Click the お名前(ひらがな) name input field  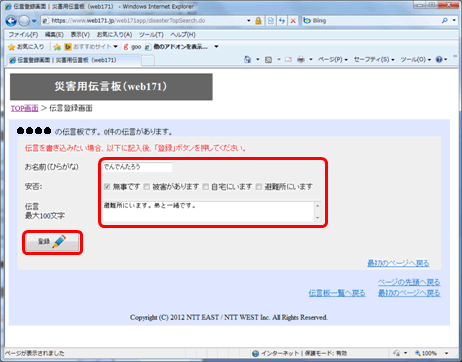(x=137, y=167)
